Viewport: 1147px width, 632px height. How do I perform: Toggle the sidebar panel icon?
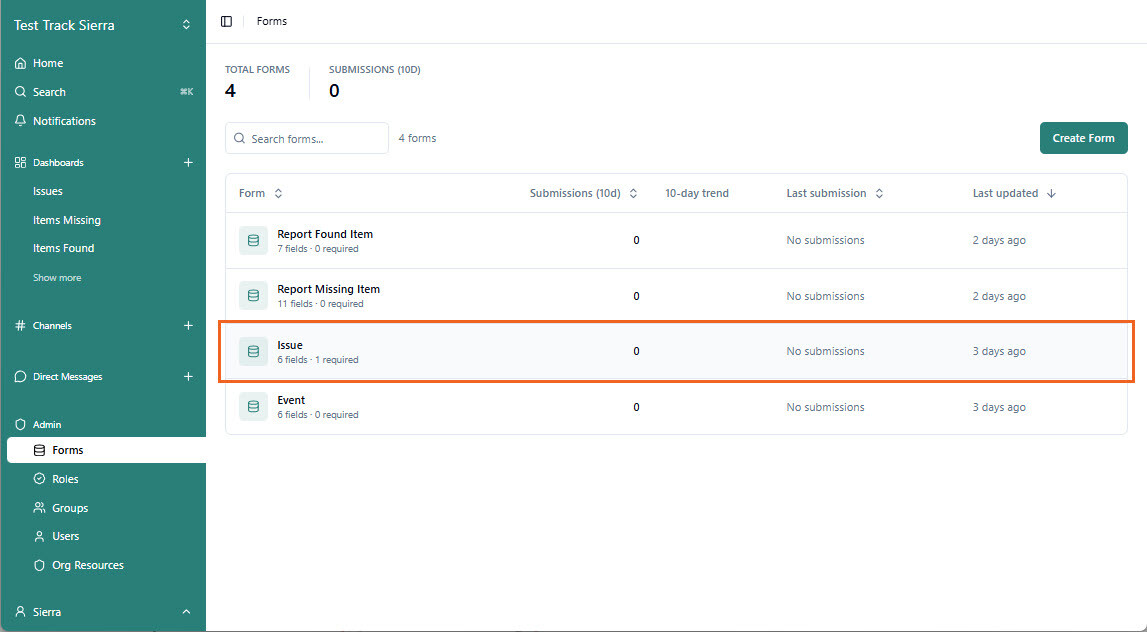pos(227,21)
